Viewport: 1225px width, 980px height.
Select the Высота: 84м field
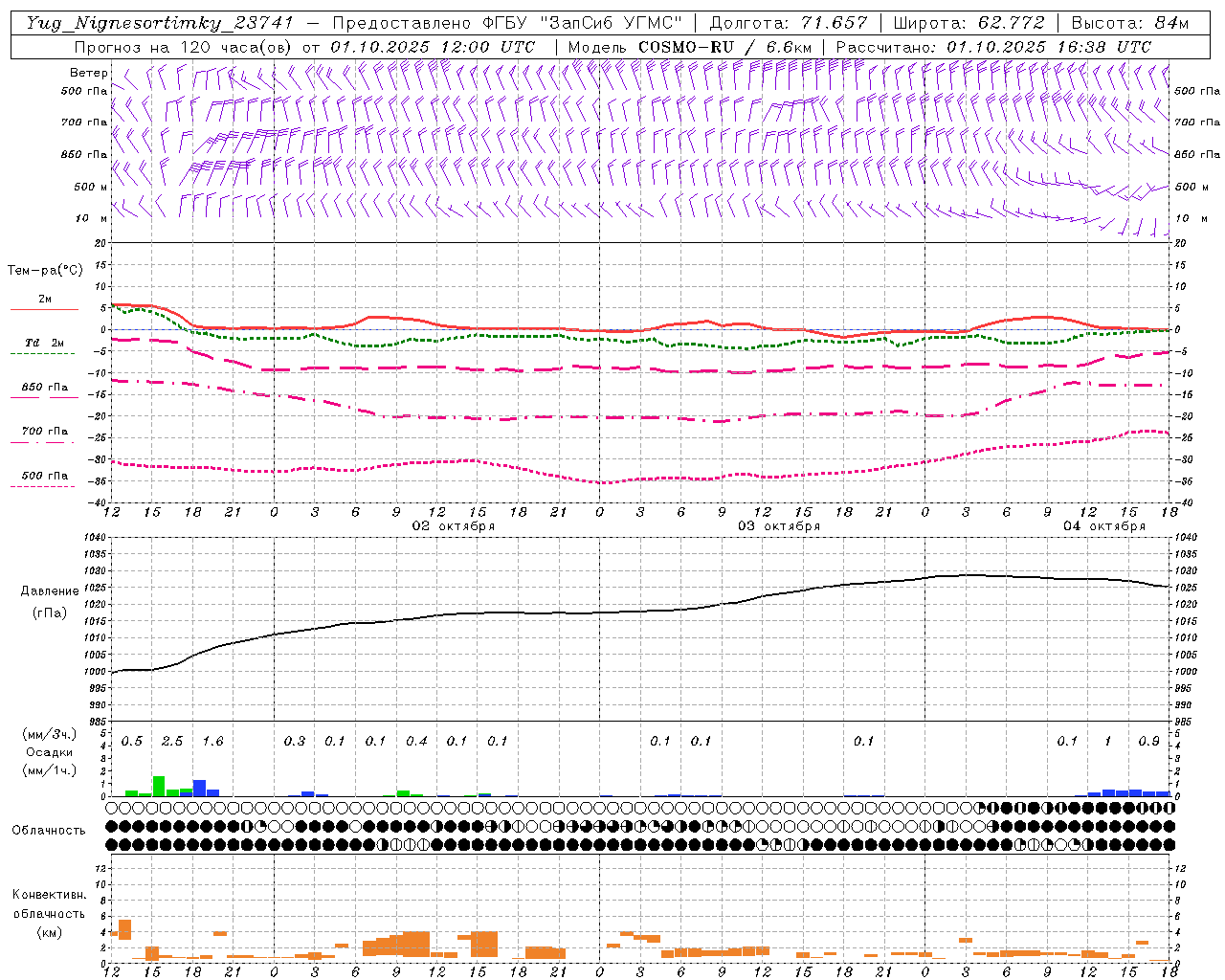[1129, 23]
